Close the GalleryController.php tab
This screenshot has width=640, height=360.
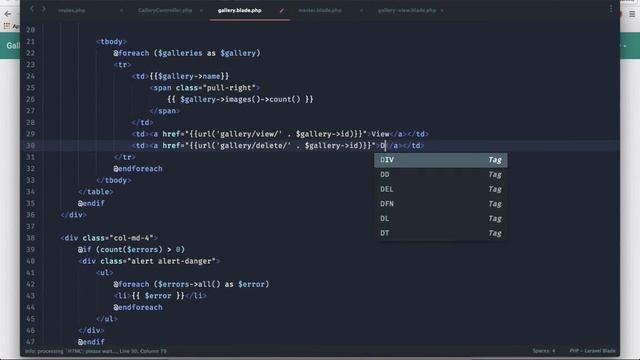point(201,11)
